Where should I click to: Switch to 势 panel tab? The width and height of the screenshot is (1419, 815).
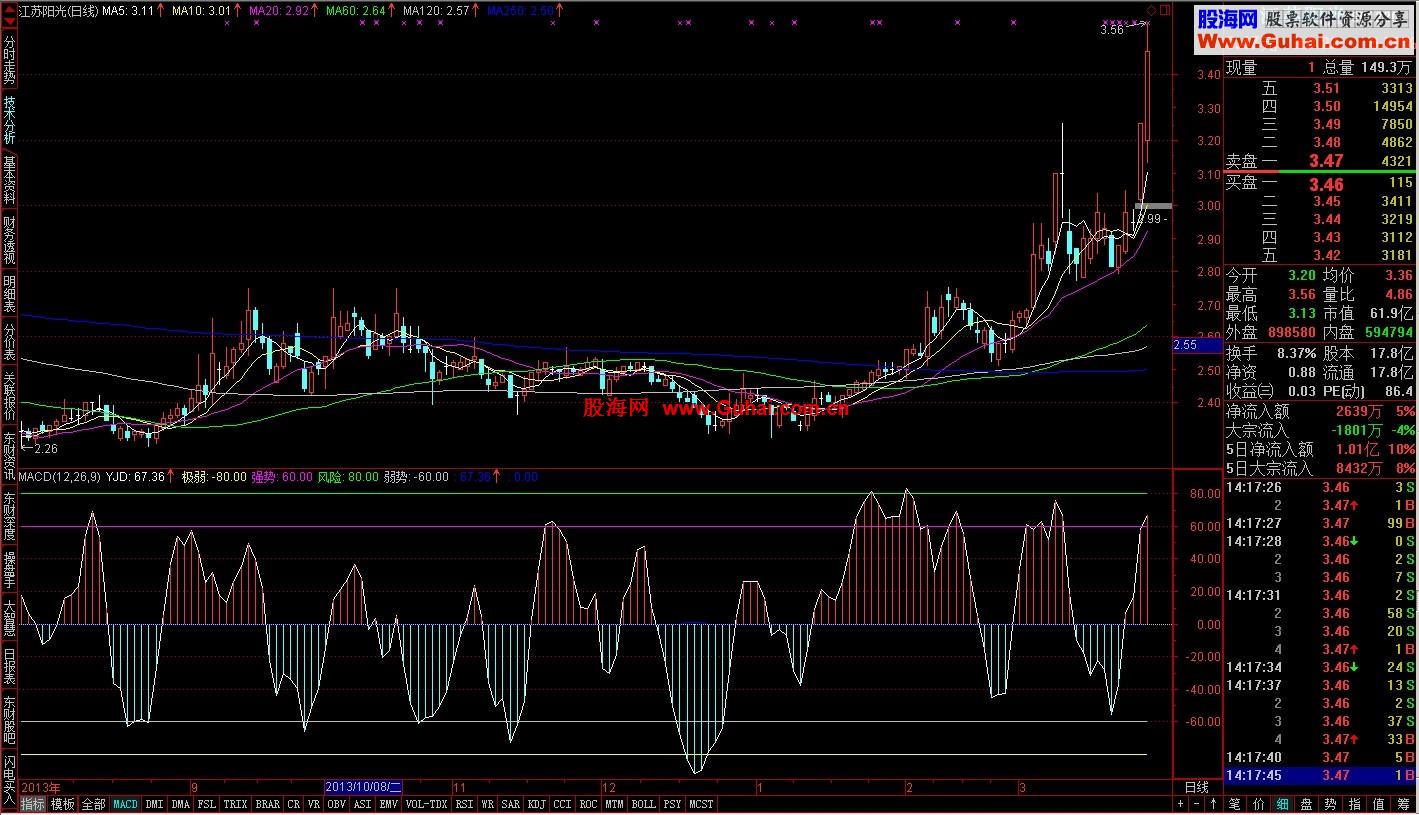tap(1330, 804)
